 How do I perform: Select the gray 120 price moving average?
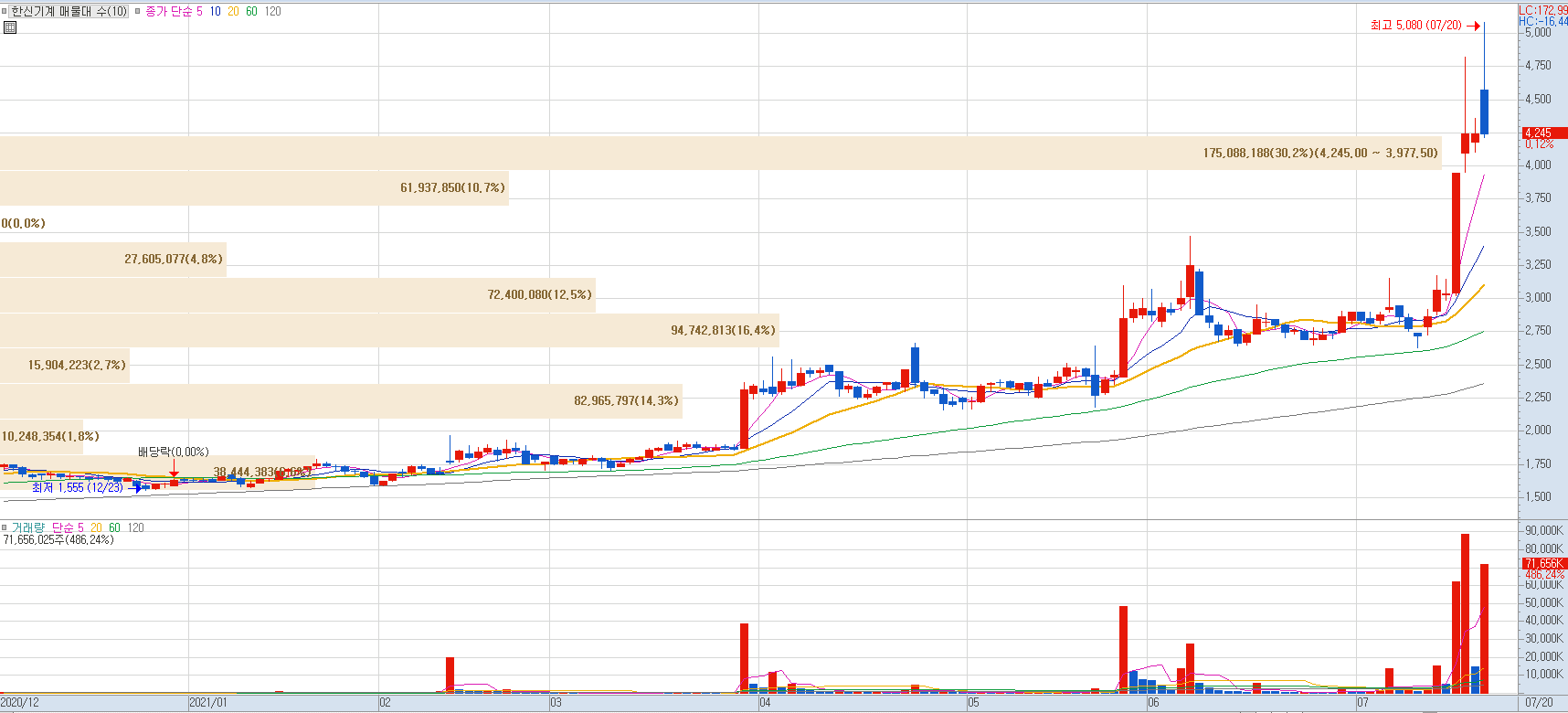pos(273,12)
